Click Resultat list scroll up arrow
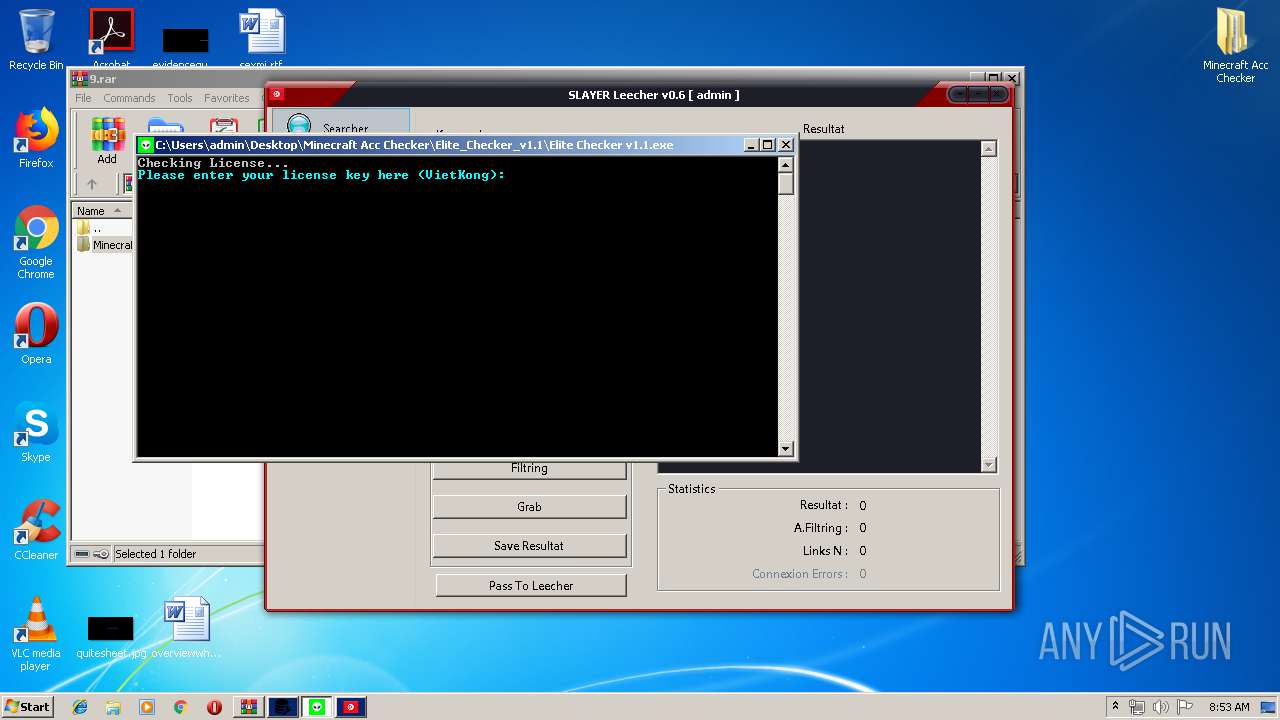The width and height of the screenshot is (1280, 720). (988, 148)
